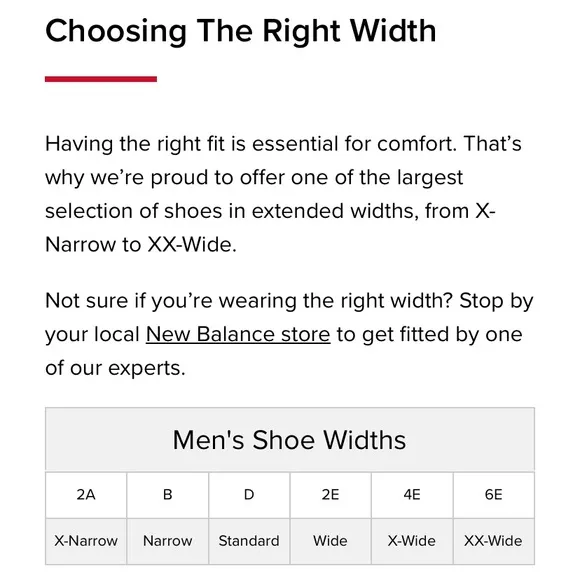
Task: Click the text 'Narrow to XX-Wide.'
Action: [141, 245]
